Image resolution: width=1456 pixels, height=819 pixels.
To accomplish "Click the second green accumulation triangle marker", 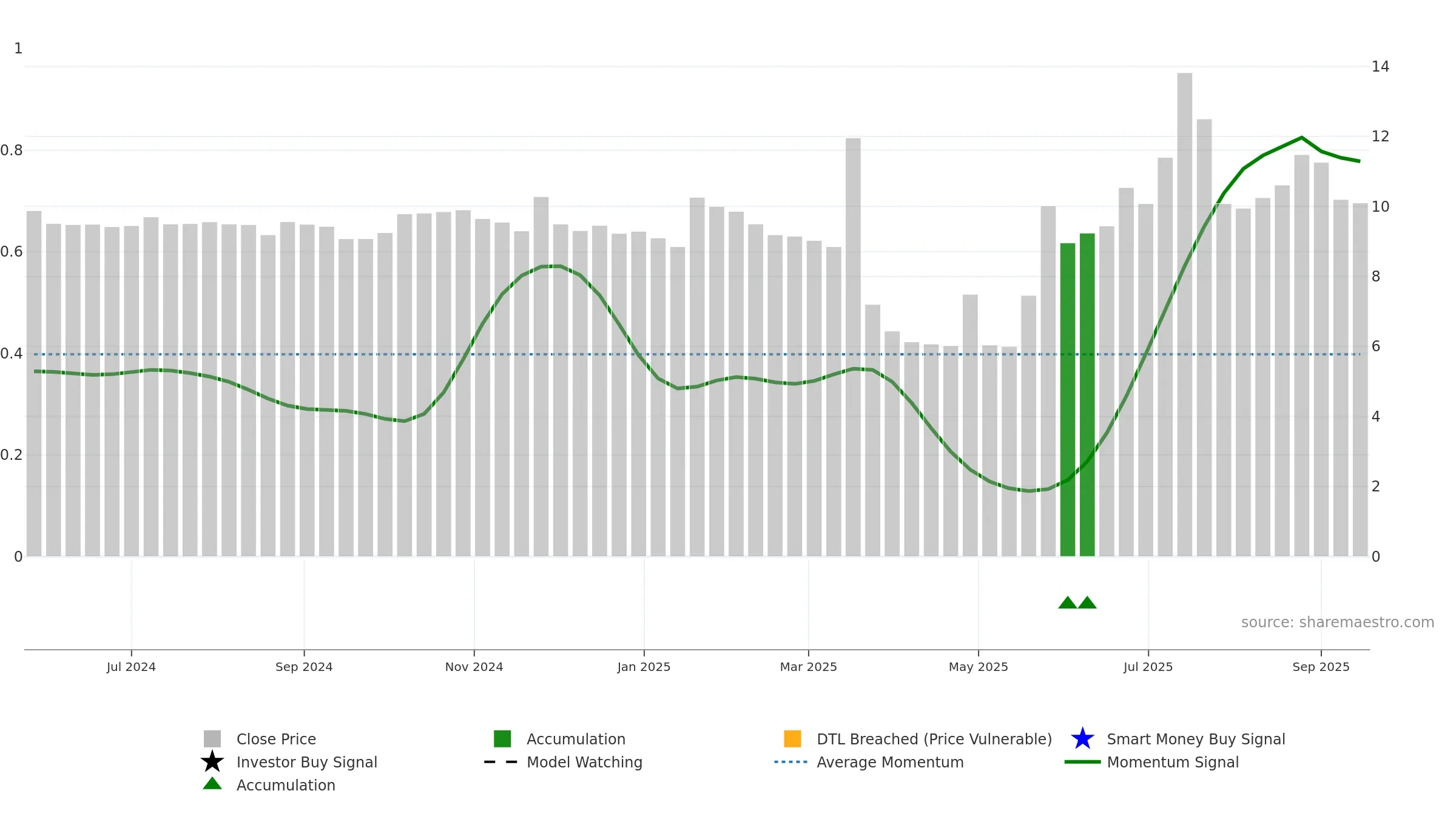I will coord(1087,602).
